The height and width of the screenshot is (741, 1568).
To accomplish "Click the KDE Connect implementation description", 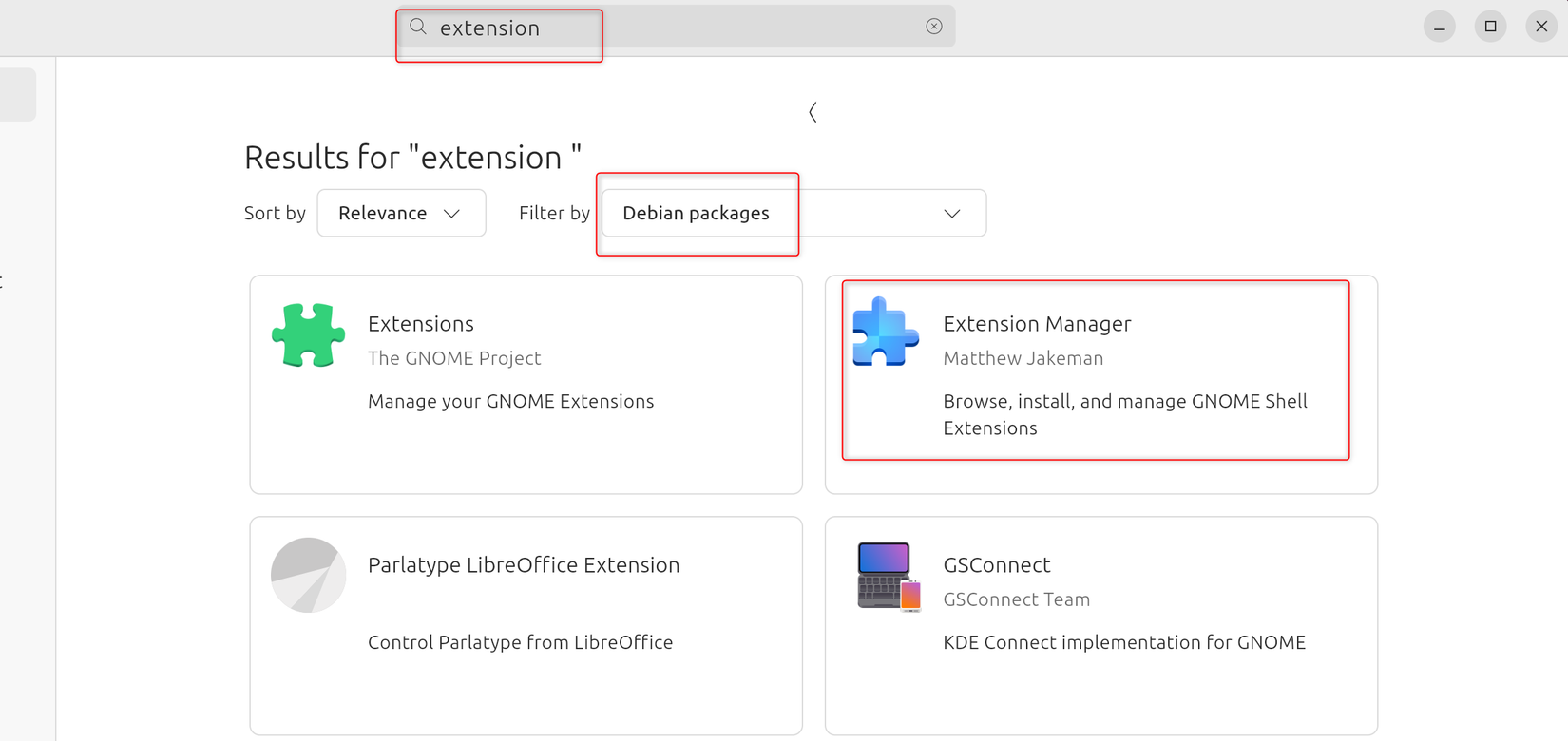I will [x=1123, y=642].
